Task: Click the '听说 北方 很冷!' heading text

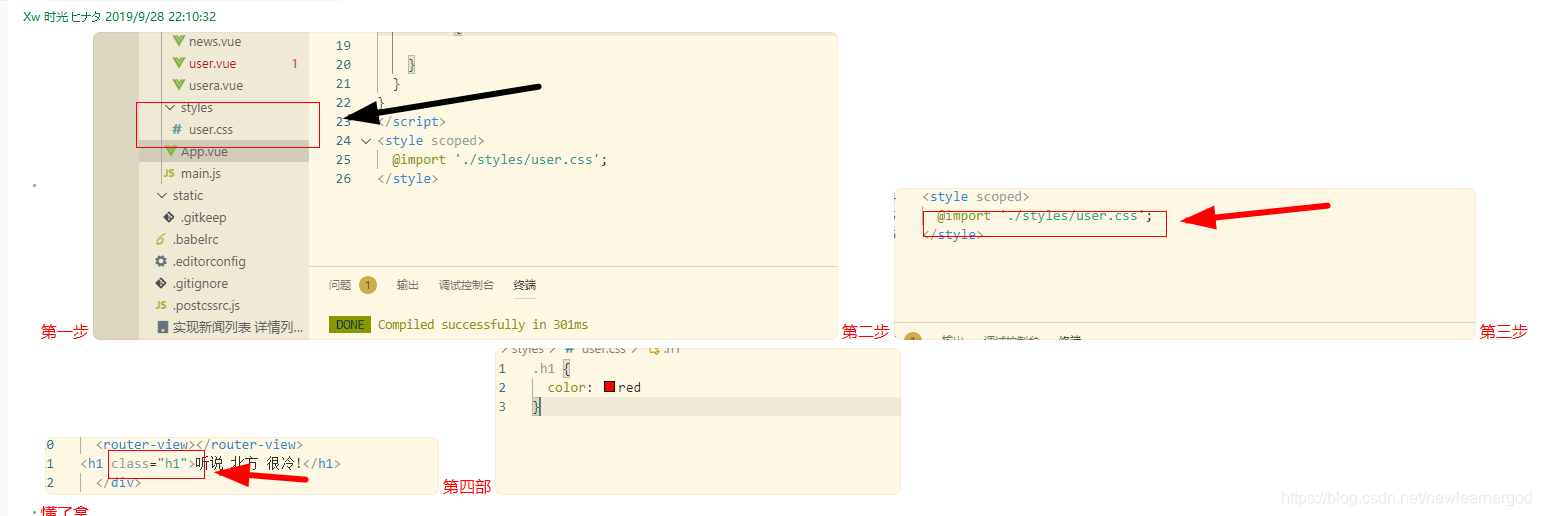Action: (249, 464)
